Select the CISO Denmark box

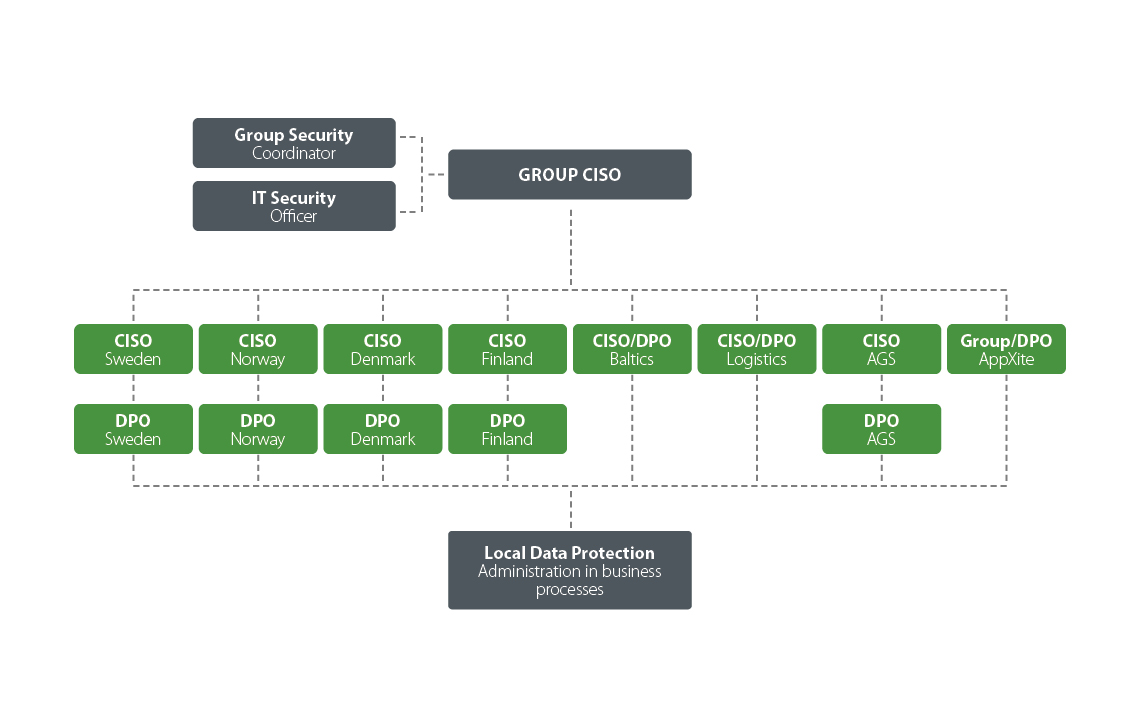click(382, 349)
